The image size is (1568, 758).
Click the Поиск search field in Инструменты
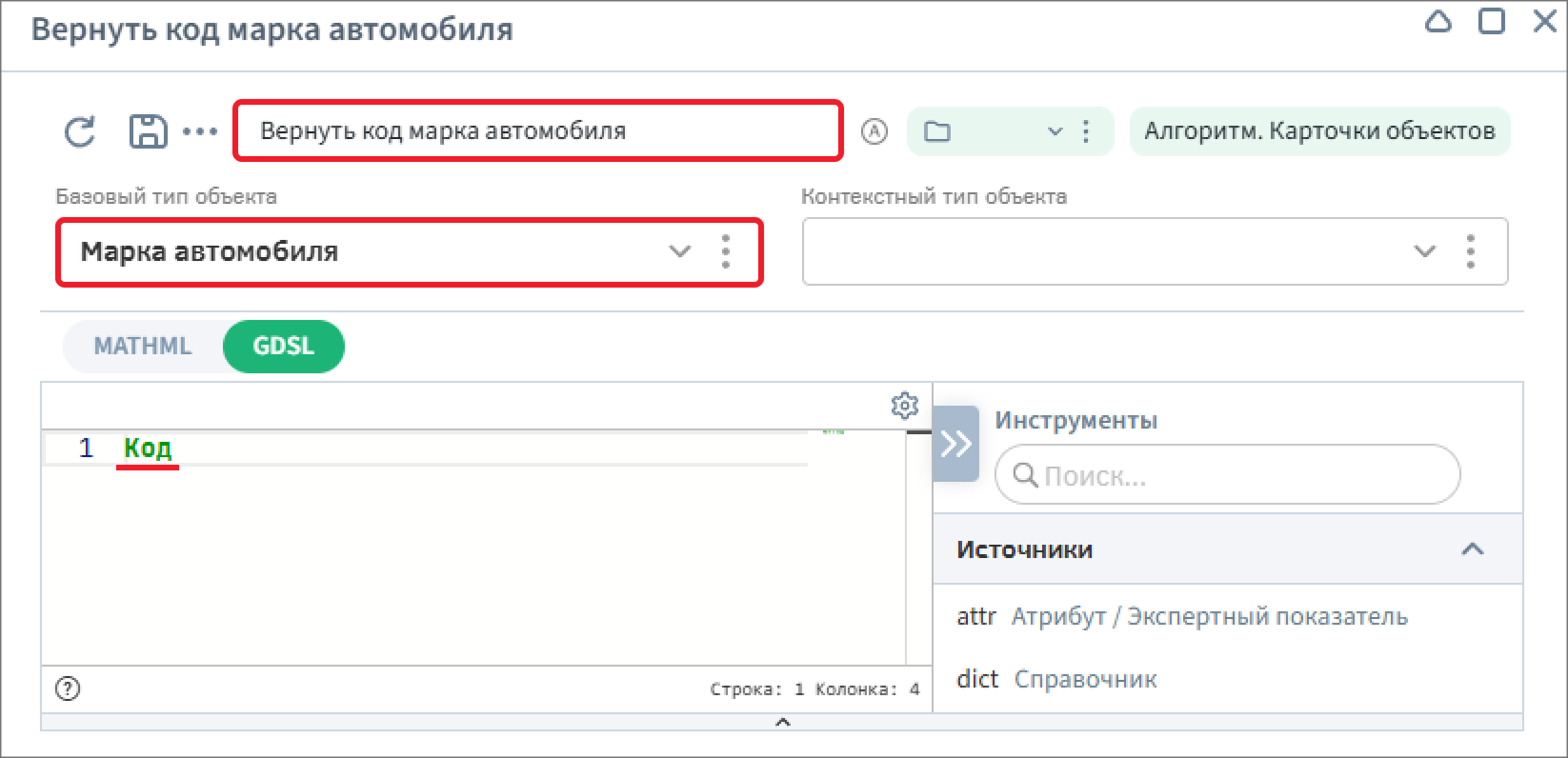tap(1238, 475)
